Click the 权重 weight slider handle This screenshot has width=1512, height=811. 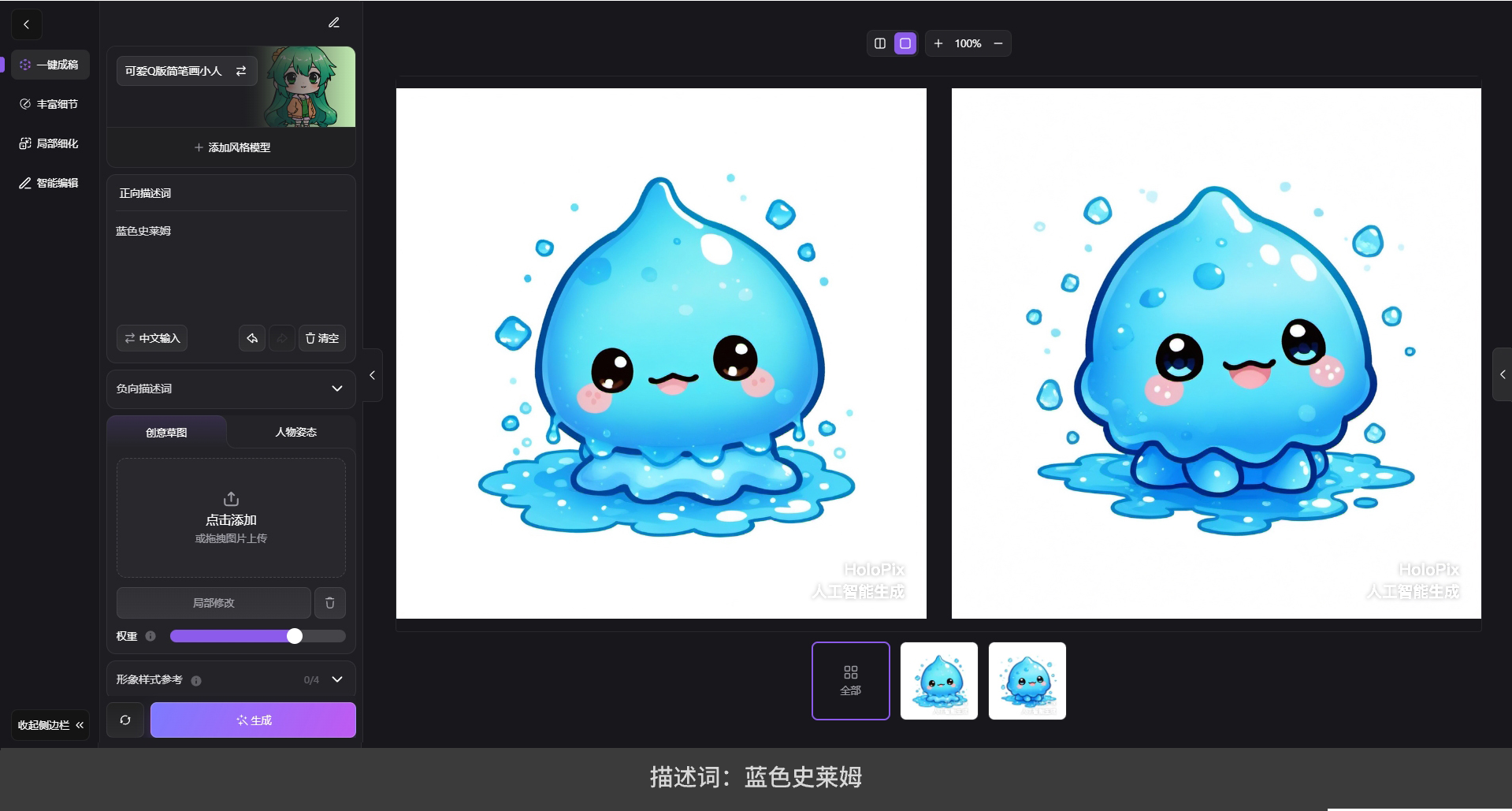[295, 636]
